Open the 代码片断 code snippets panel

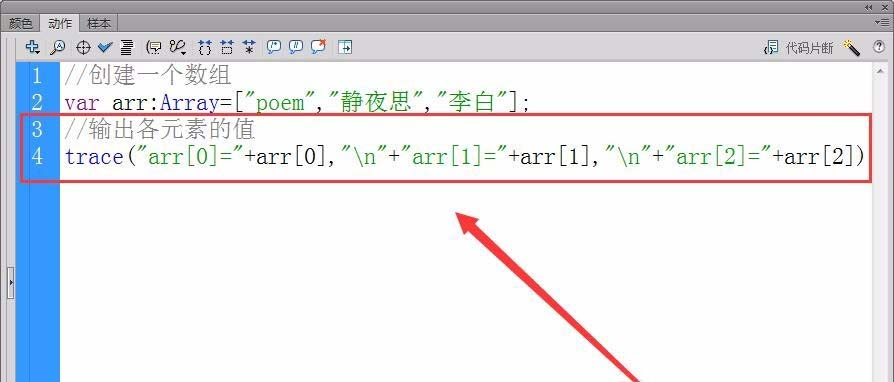point(798,48)
